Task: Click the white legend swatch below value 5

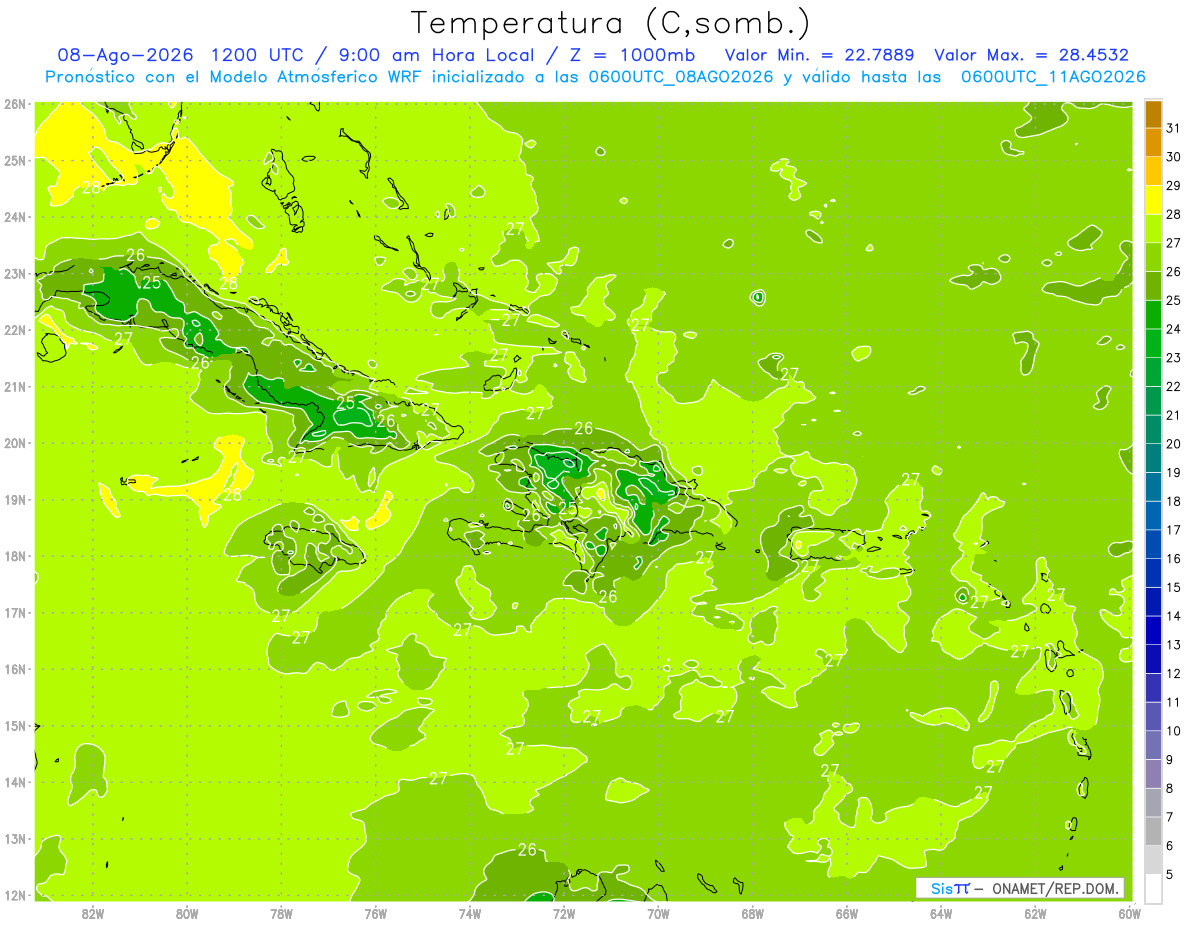Action: [x=1153, y=888]
